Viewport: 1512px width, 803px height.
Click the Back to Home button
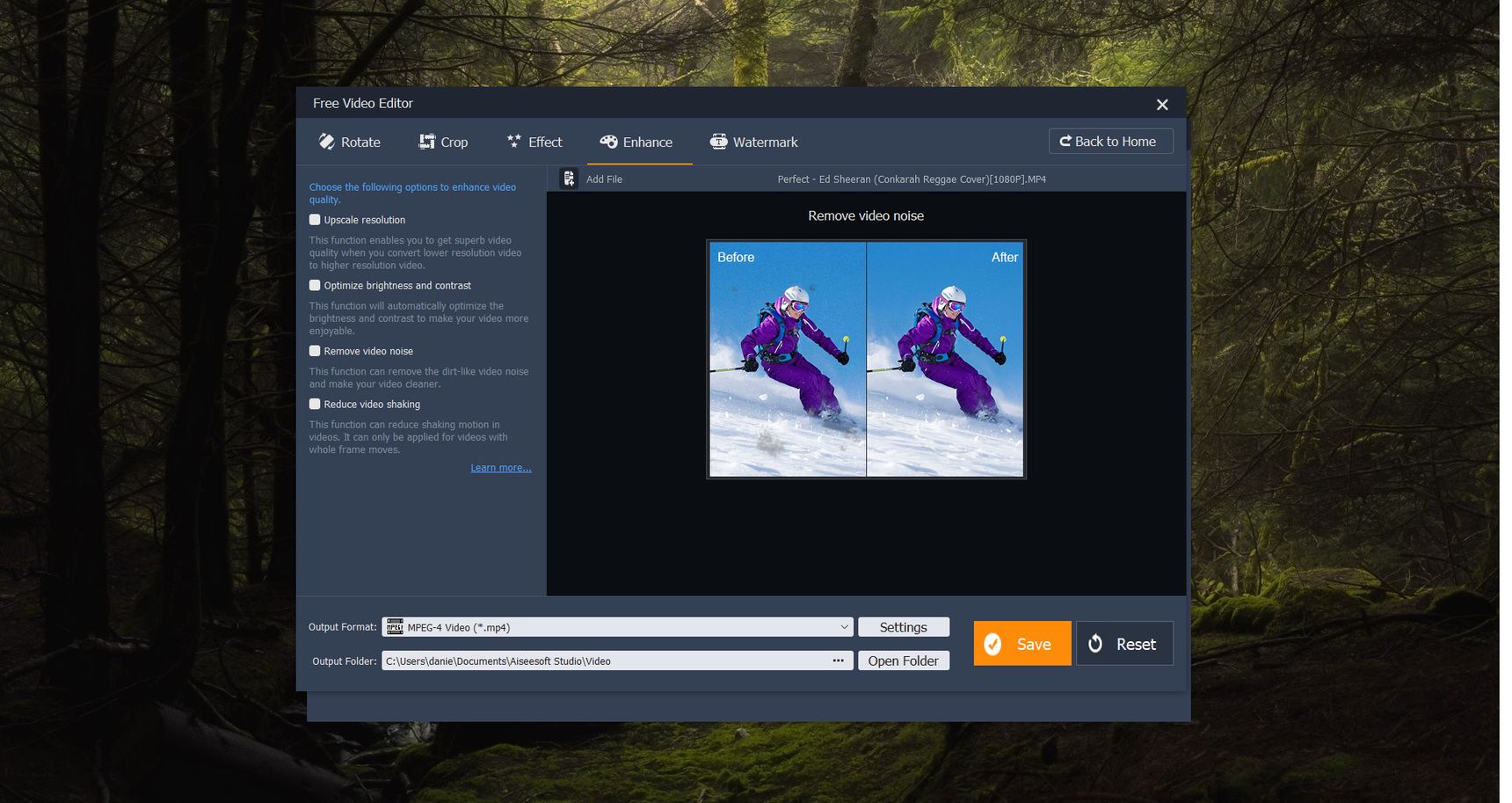pyautogui.click(x=1110, y=141)
